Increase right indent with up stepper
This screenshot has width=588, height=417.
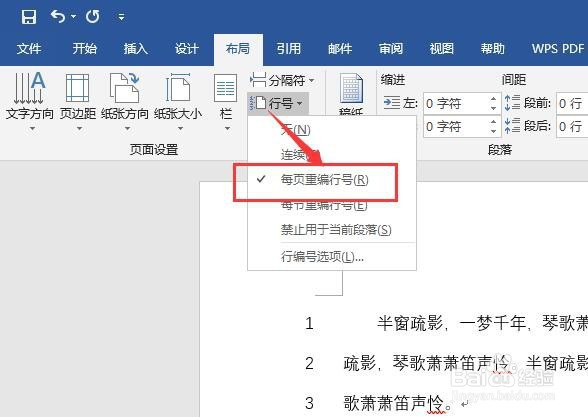[x=494, y=122]
